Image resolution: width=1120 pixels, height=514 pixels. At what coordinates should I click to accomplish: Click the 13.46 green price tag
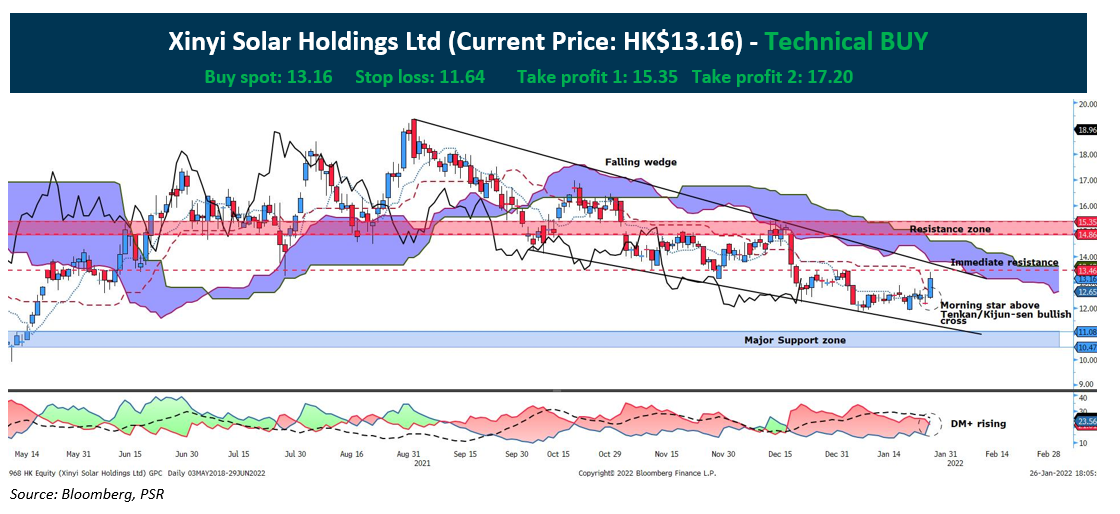(1087, 271)
